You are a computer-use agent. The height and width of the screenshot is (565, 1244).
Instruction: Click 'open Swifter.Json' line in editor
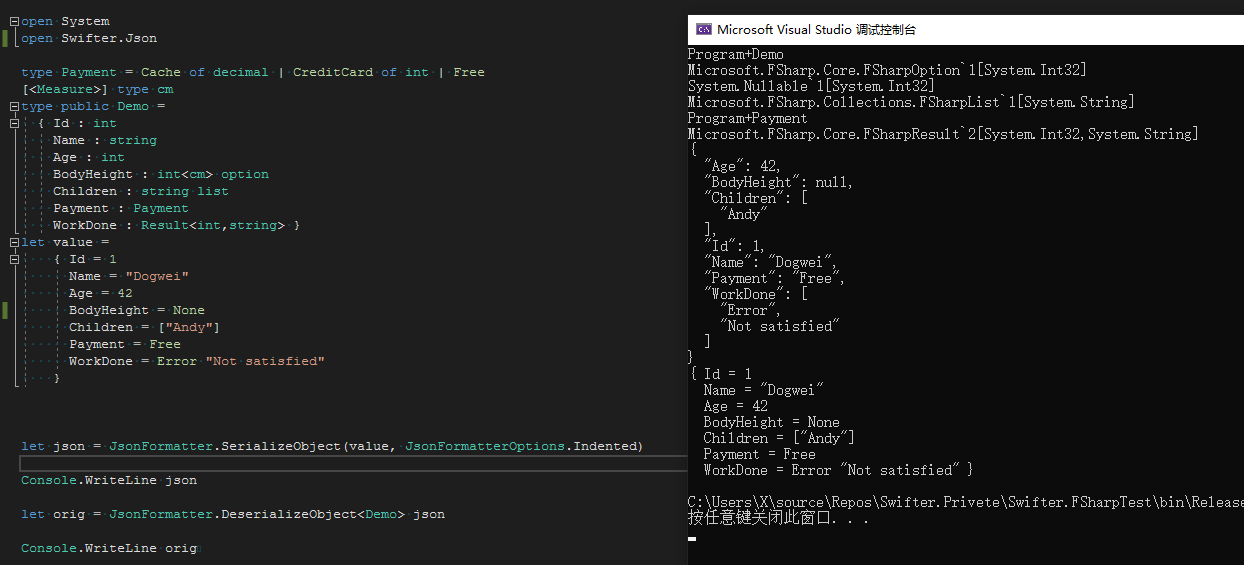tap(89, 38)
